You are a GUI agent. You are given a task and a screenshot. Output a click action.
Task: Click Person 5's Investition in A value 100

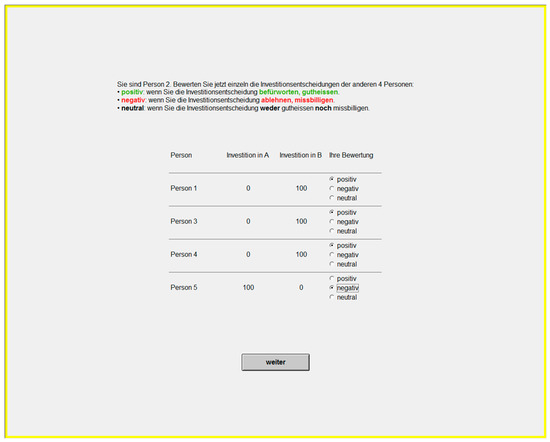(x=248, y=287)
